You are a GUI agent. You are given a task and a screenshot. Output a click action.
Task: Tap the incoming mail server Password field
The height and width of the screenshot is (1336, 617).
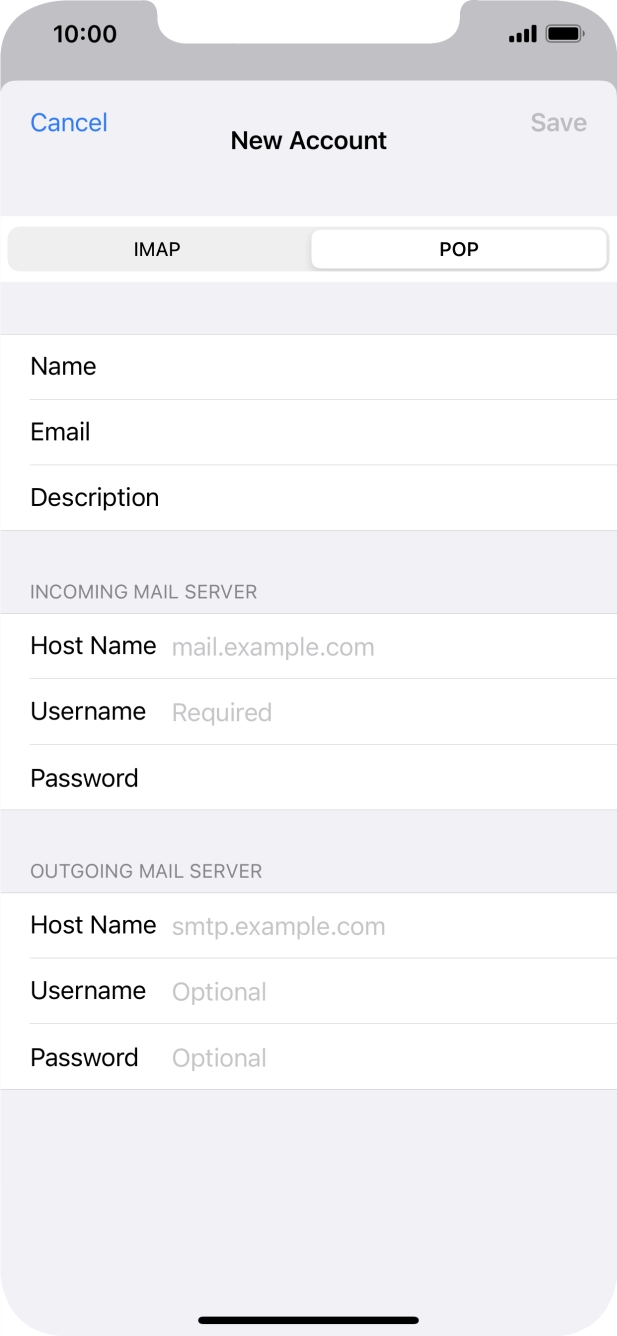(x=308, y=778)
